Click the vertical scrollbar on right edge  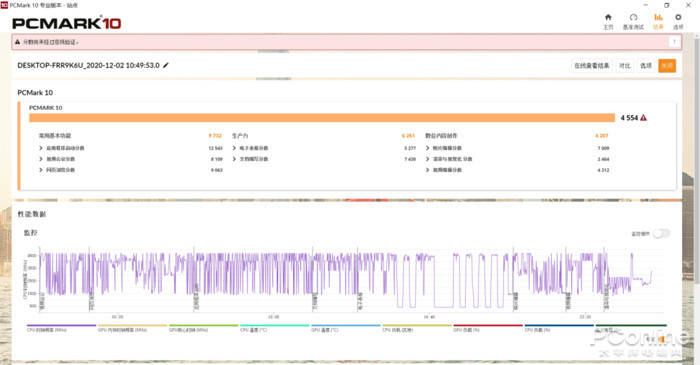pyautogui.click(x=697, y=161)
